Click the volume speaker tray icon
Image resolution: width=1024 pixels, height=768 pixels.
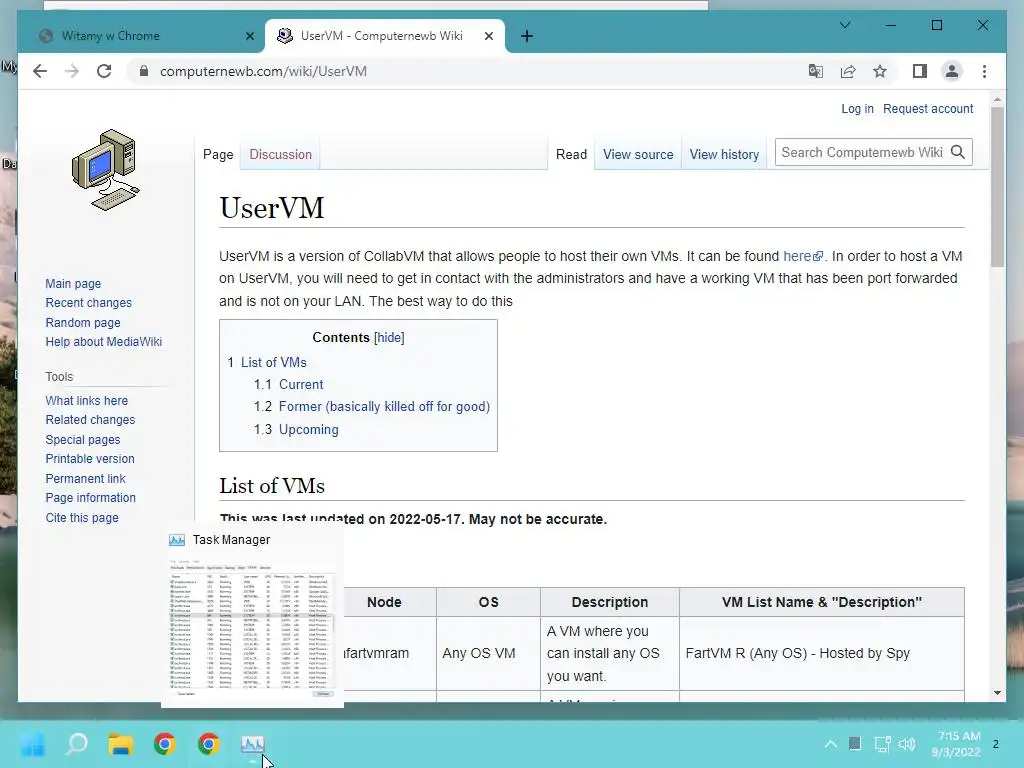(907, 744)
